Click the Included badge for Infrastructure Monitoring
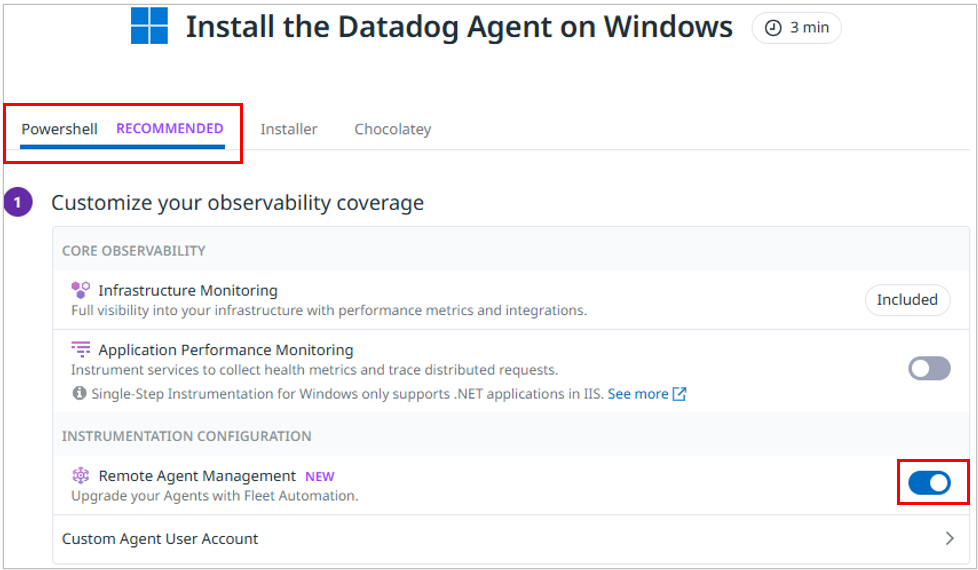The height and width of the screenshot is (570, 978). pyautogui.click(x=906, y=300)
